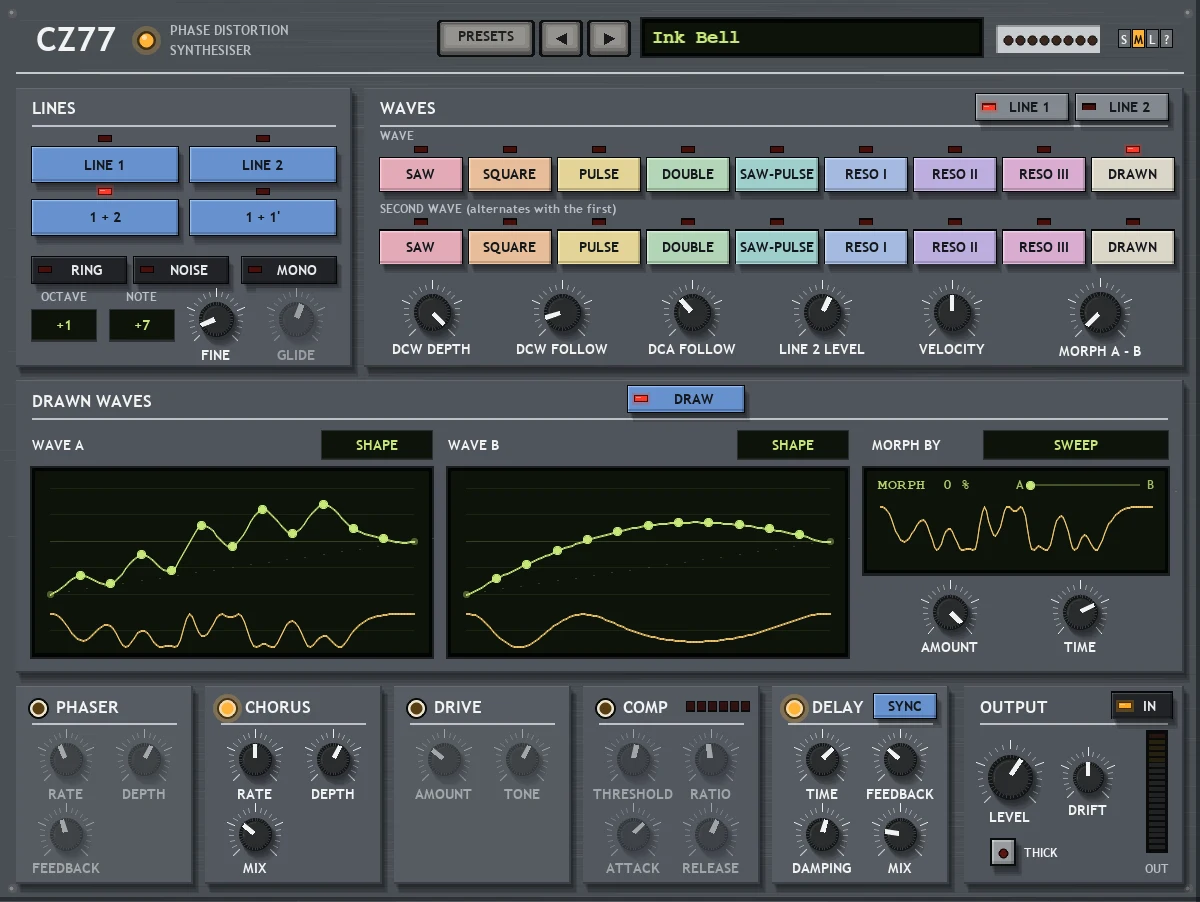Screen dimensions: 1200x902
Task: Click the MORPH waveform preview display
Action: [1016, 521]
